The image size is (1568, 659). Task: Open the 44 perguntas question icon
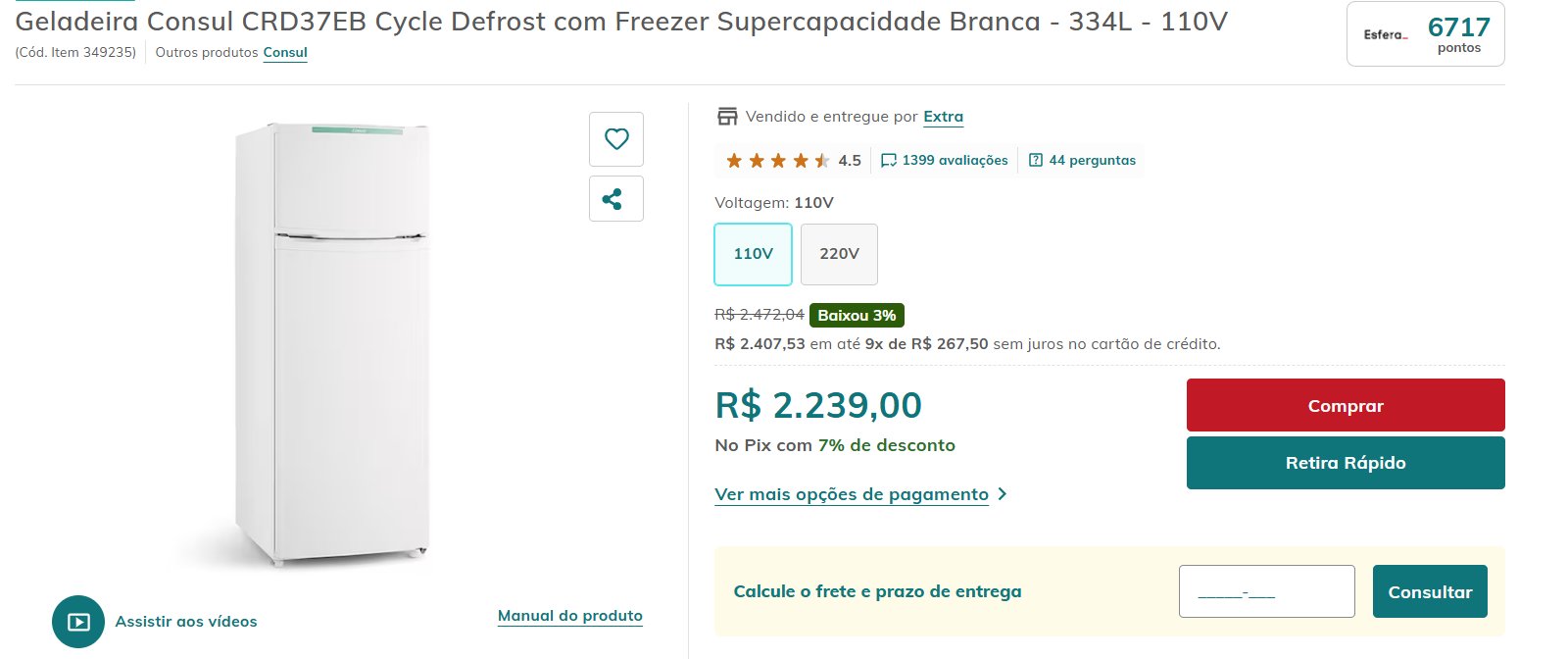1036,161
